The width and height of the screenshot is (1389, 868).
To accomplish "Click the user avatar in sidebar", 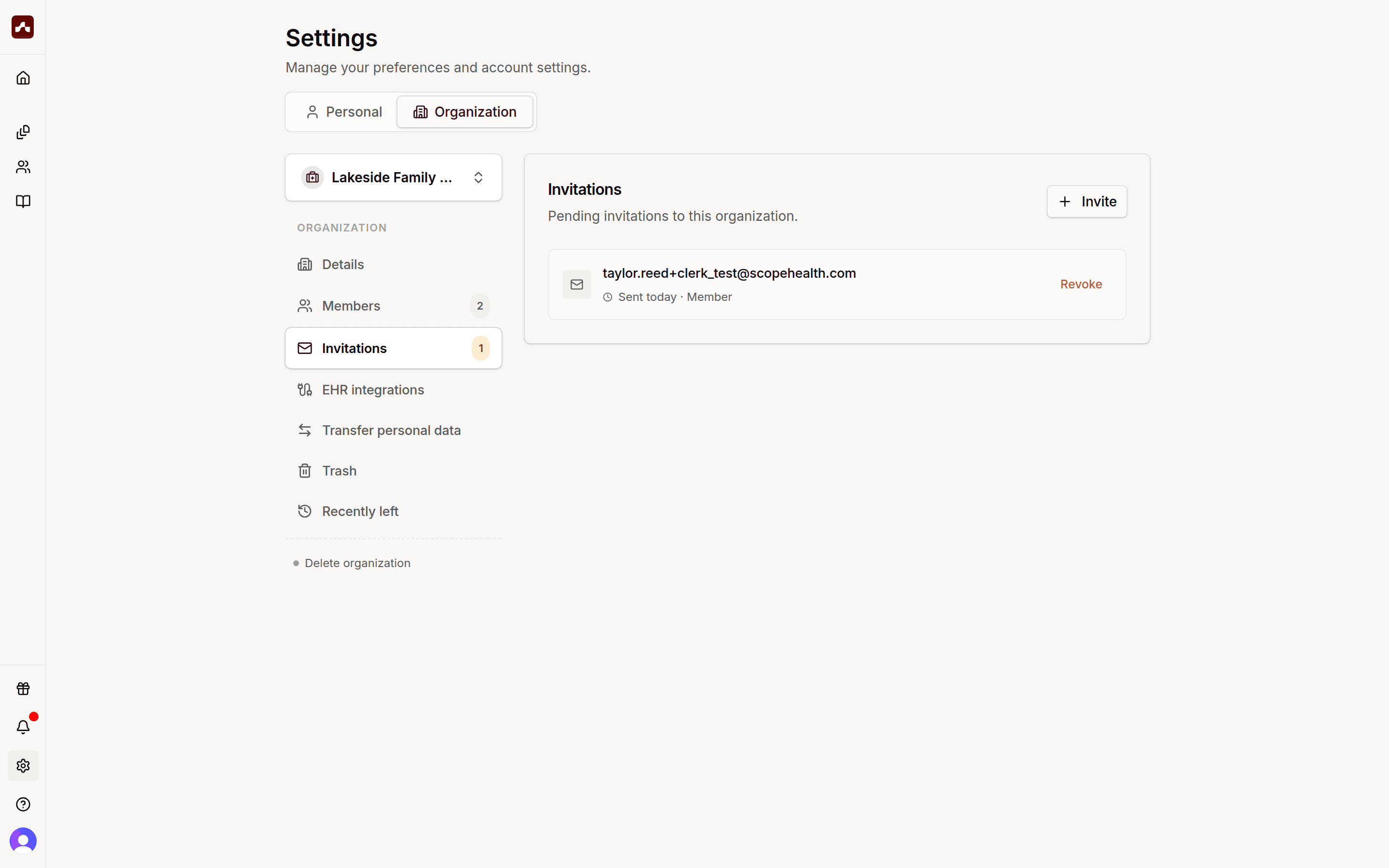I will tap(23, 841).
